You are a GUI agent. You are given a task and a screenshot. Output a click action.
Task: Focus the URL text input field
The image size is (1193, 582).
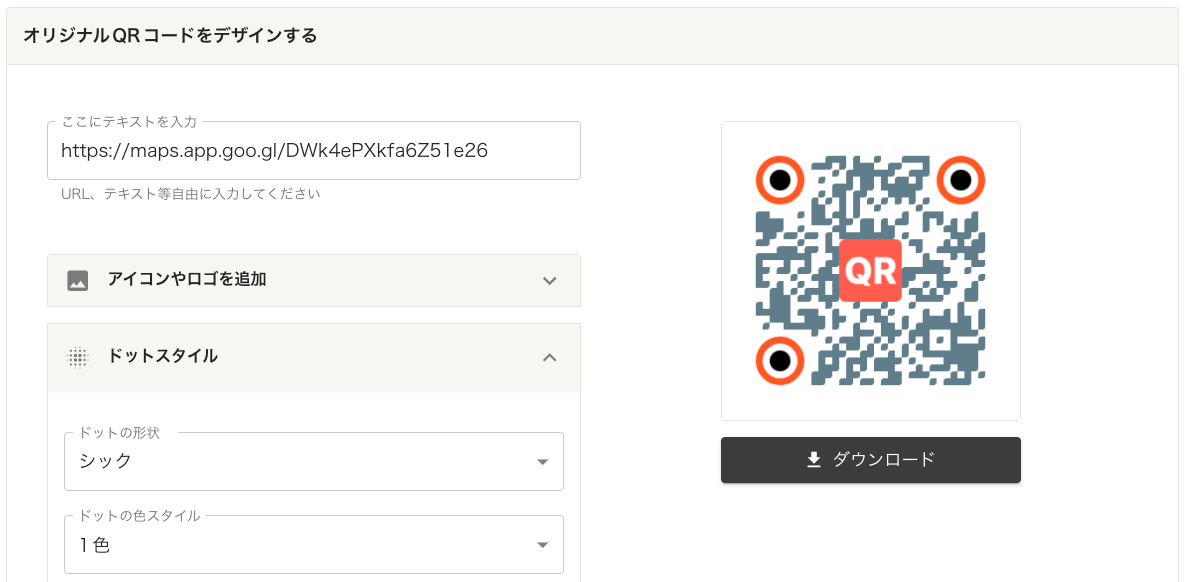coord(313,151)
